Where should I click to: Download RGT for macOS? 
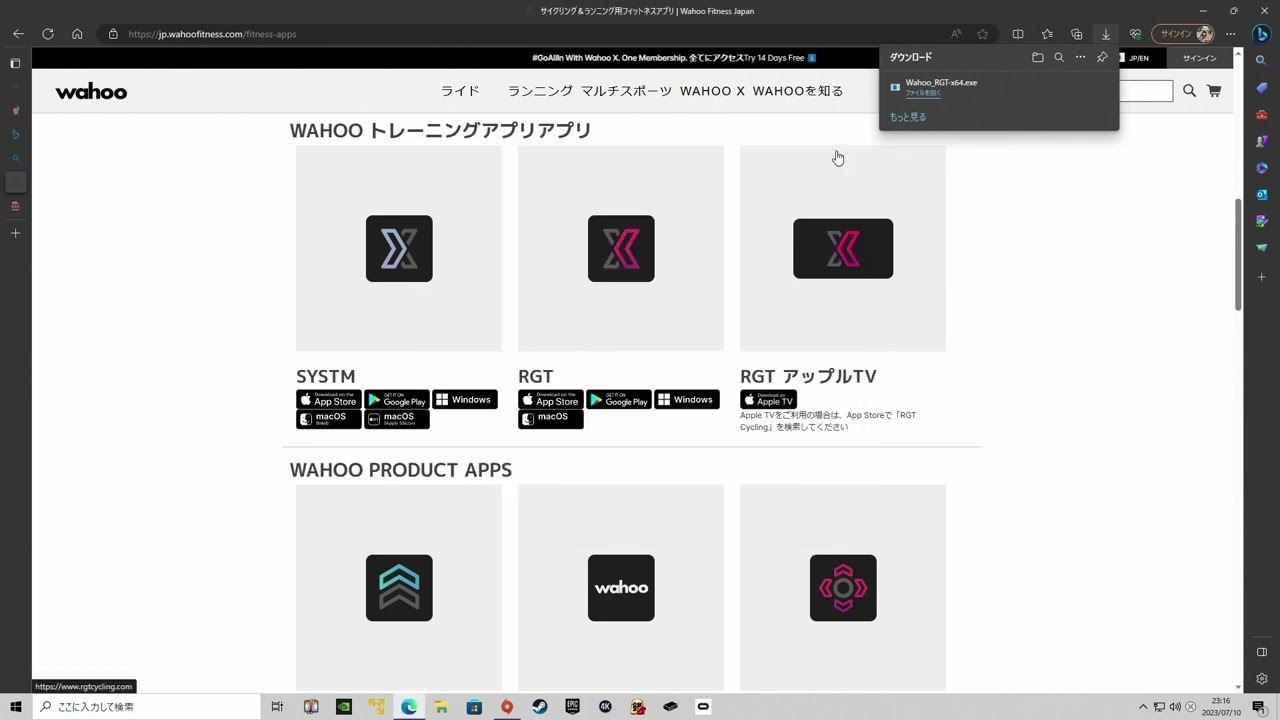551,419
